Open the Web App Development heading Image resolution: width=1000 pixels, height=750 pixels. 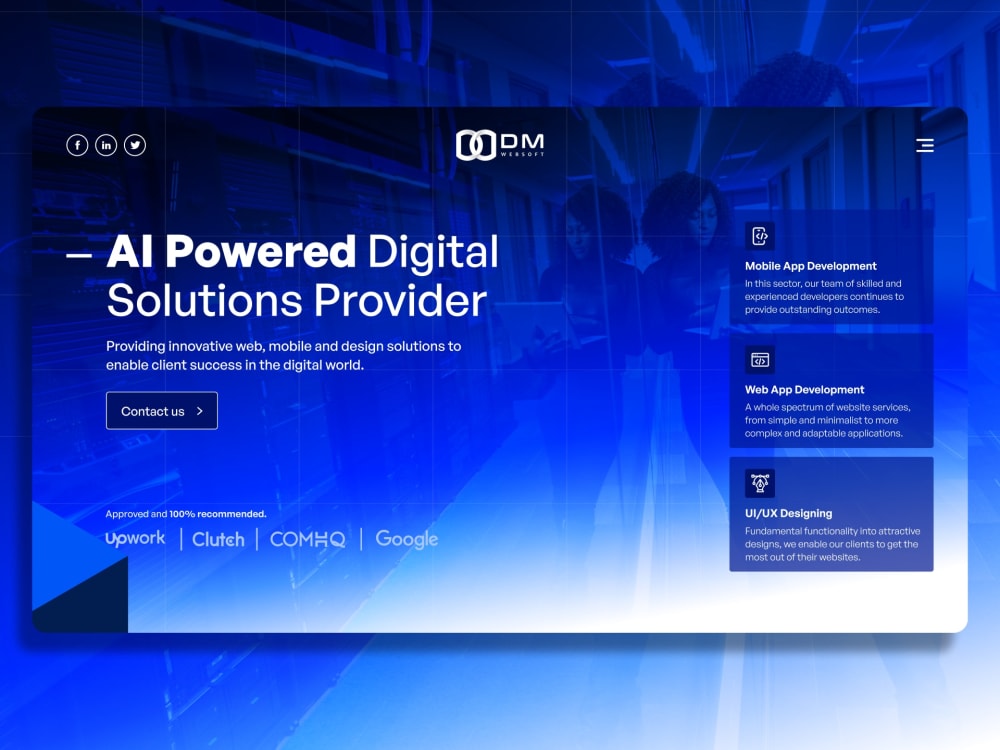tap(804, 390)
